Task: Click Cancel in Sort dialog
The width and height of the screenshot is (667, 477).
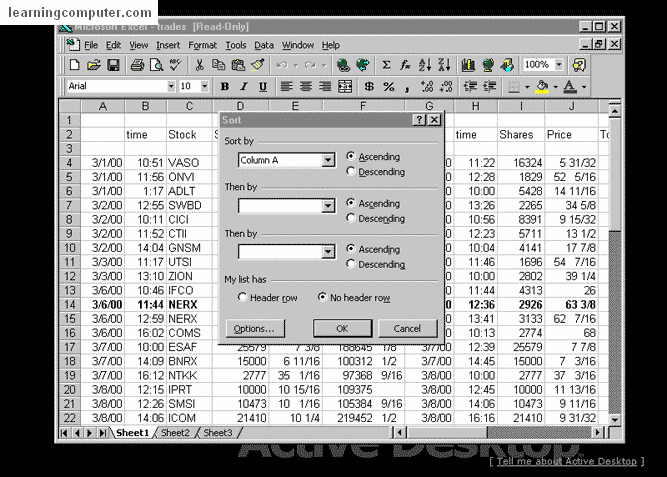Action: tap(407, 328)
